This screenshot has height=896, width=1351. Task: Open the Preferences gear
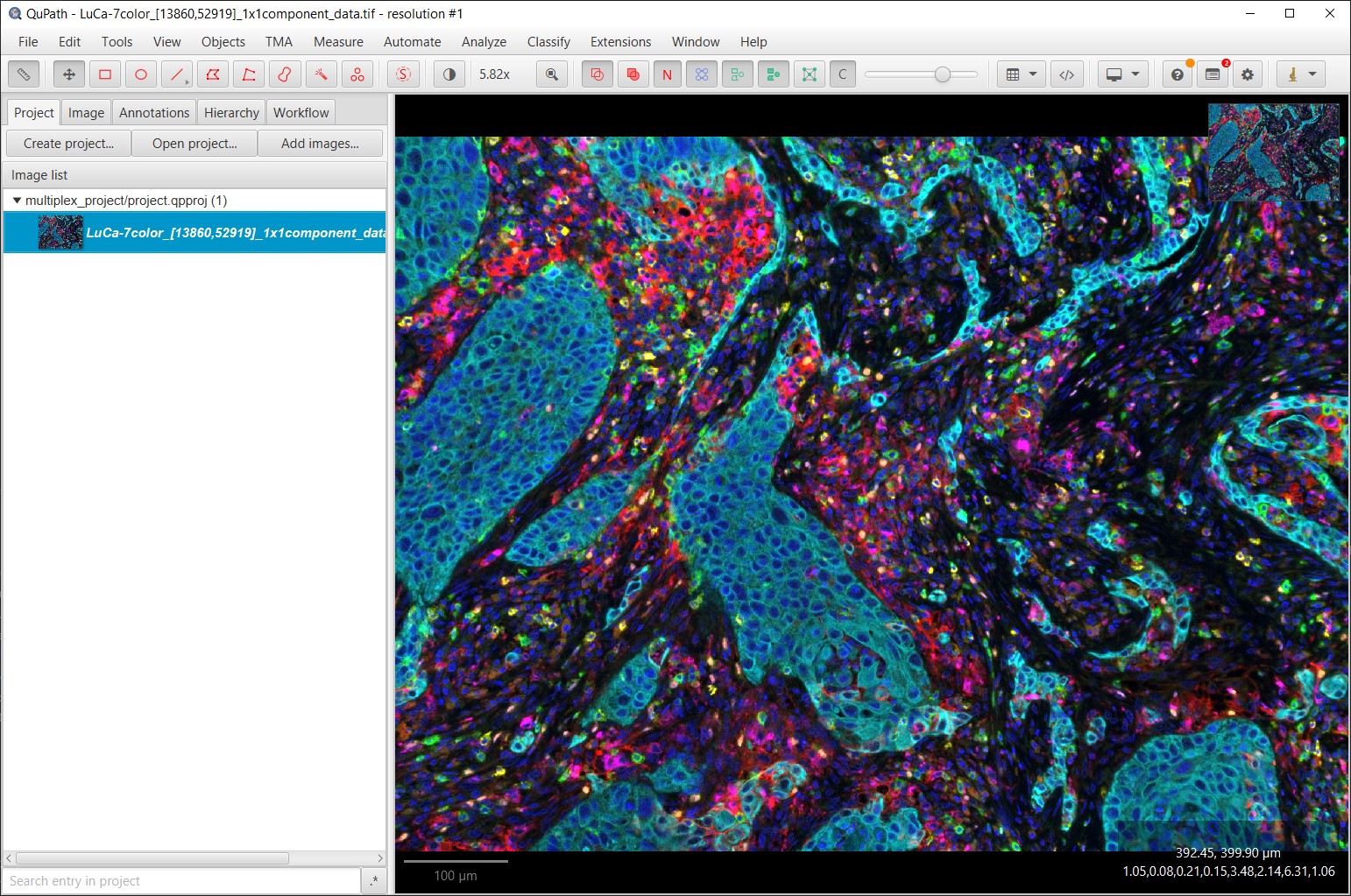1248,74
